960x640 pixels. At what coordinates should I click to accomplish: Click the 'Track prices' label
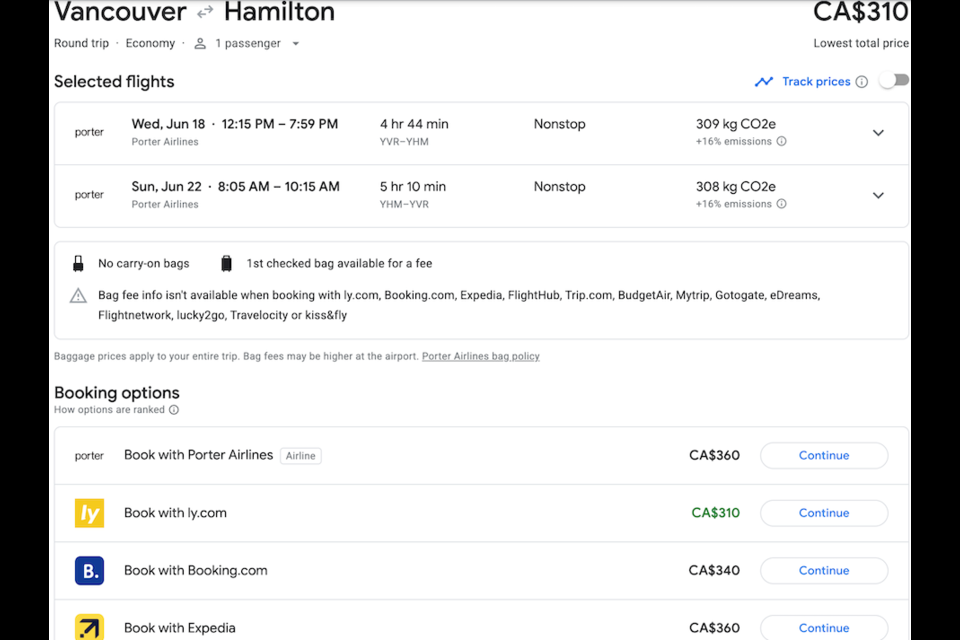click(816, 81)
